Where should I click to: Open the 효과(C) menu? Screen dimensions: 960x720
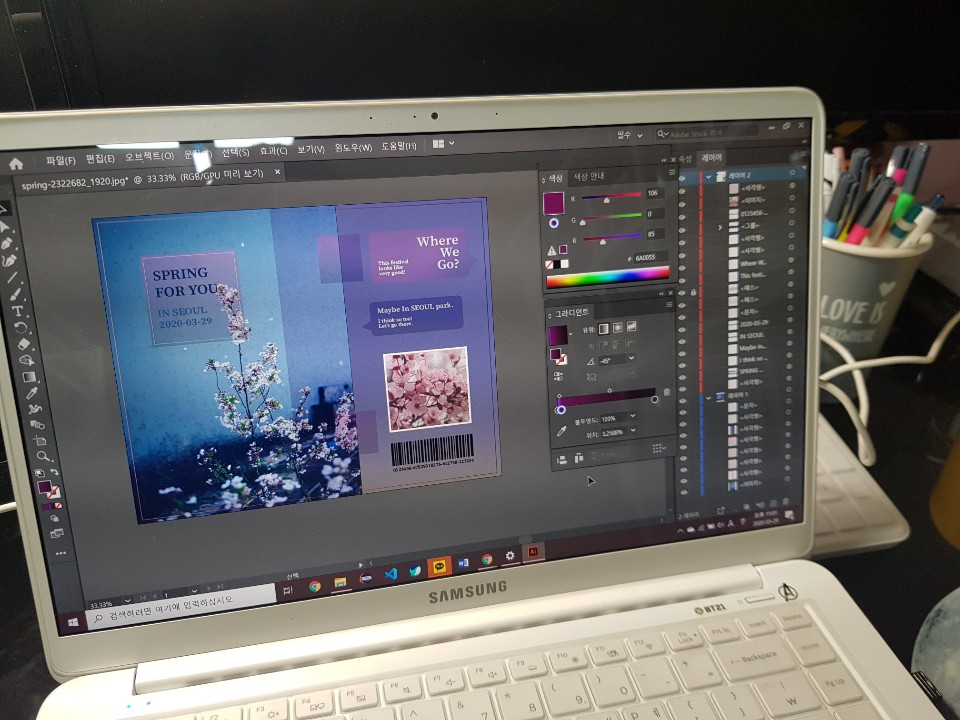(x=273, y=151)
